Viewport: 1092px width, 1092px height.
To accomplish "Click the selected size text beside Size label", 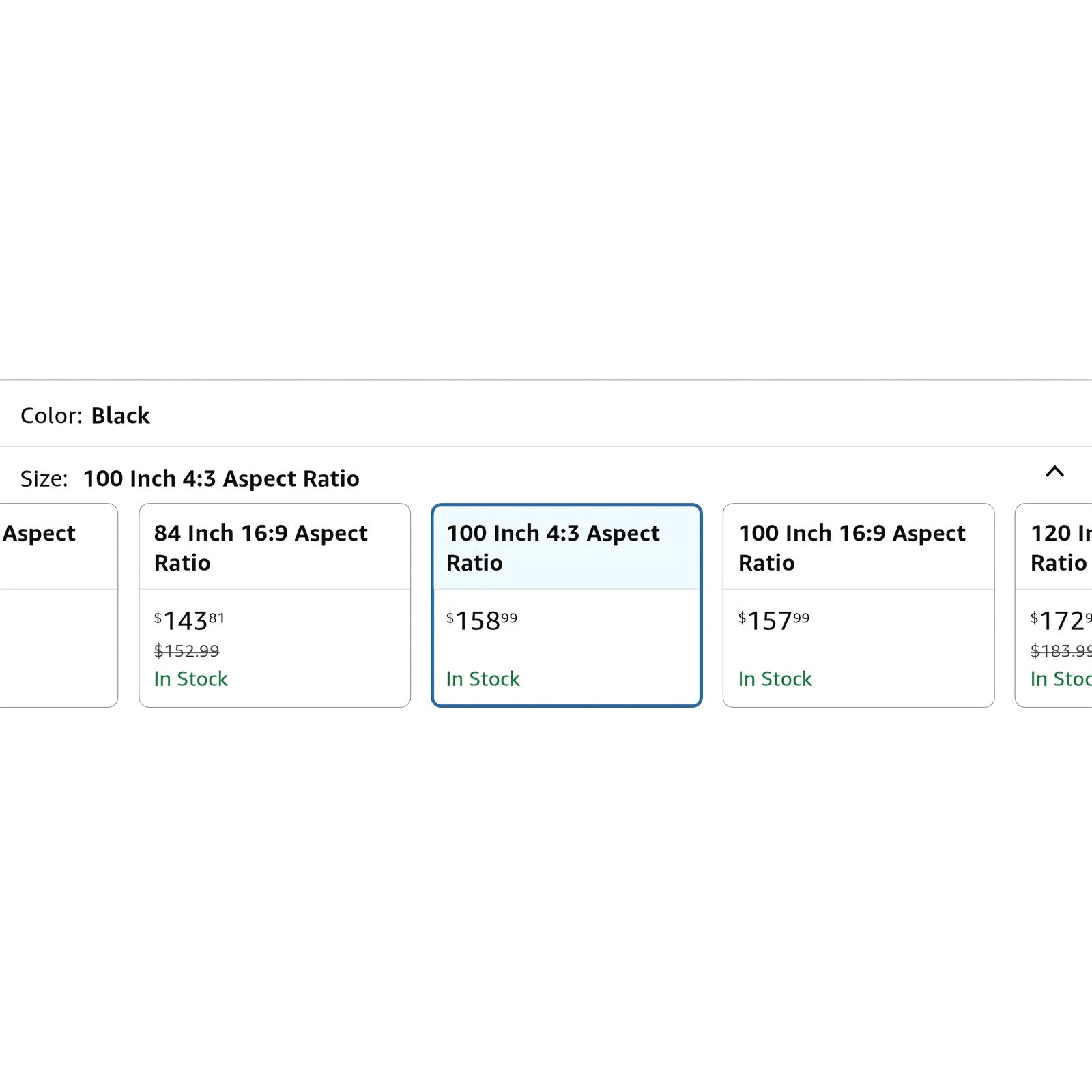I will pyautogui.click(x=221, y=478).
